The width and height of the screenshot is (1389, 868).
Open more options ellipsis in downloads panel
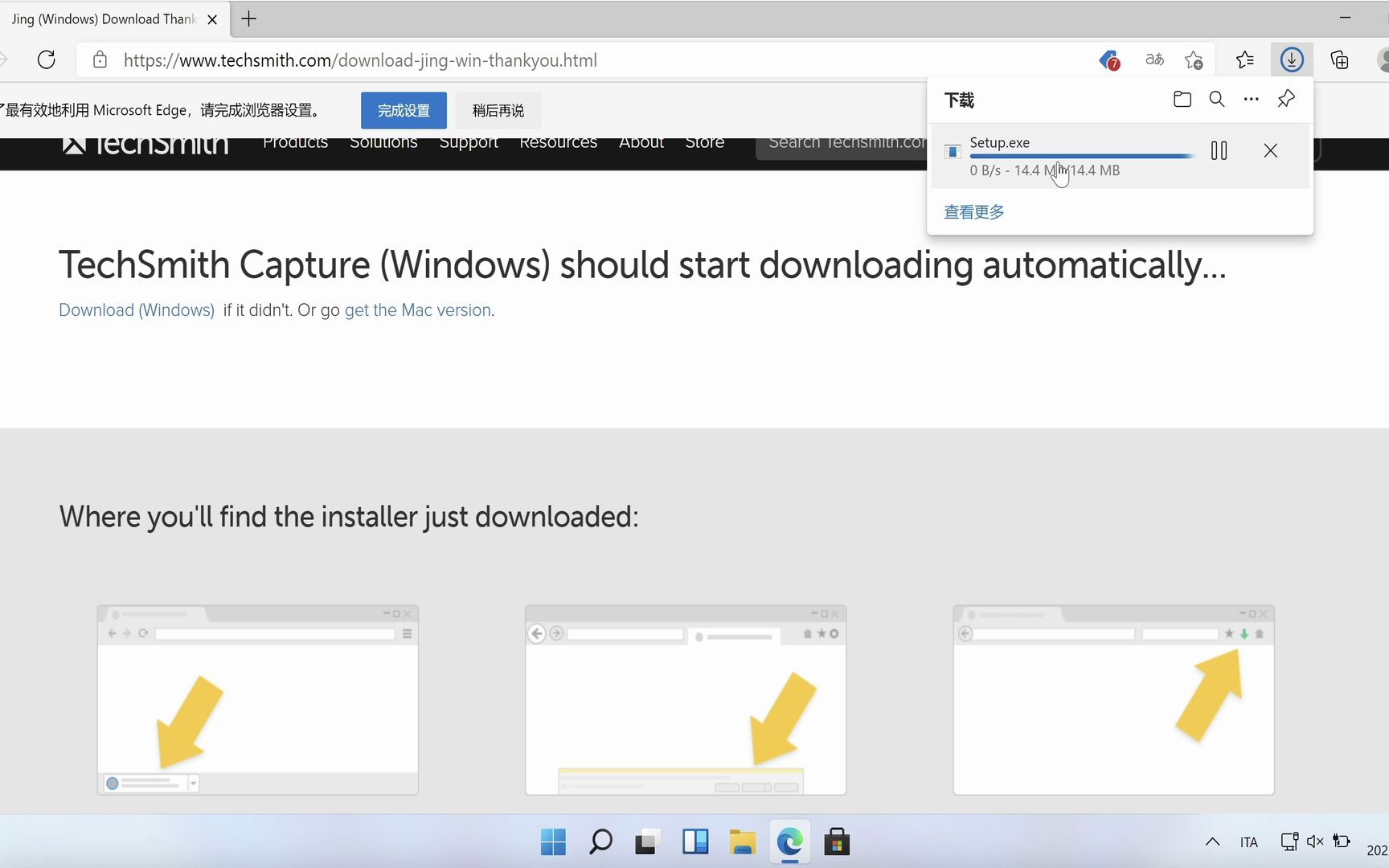1252,99
